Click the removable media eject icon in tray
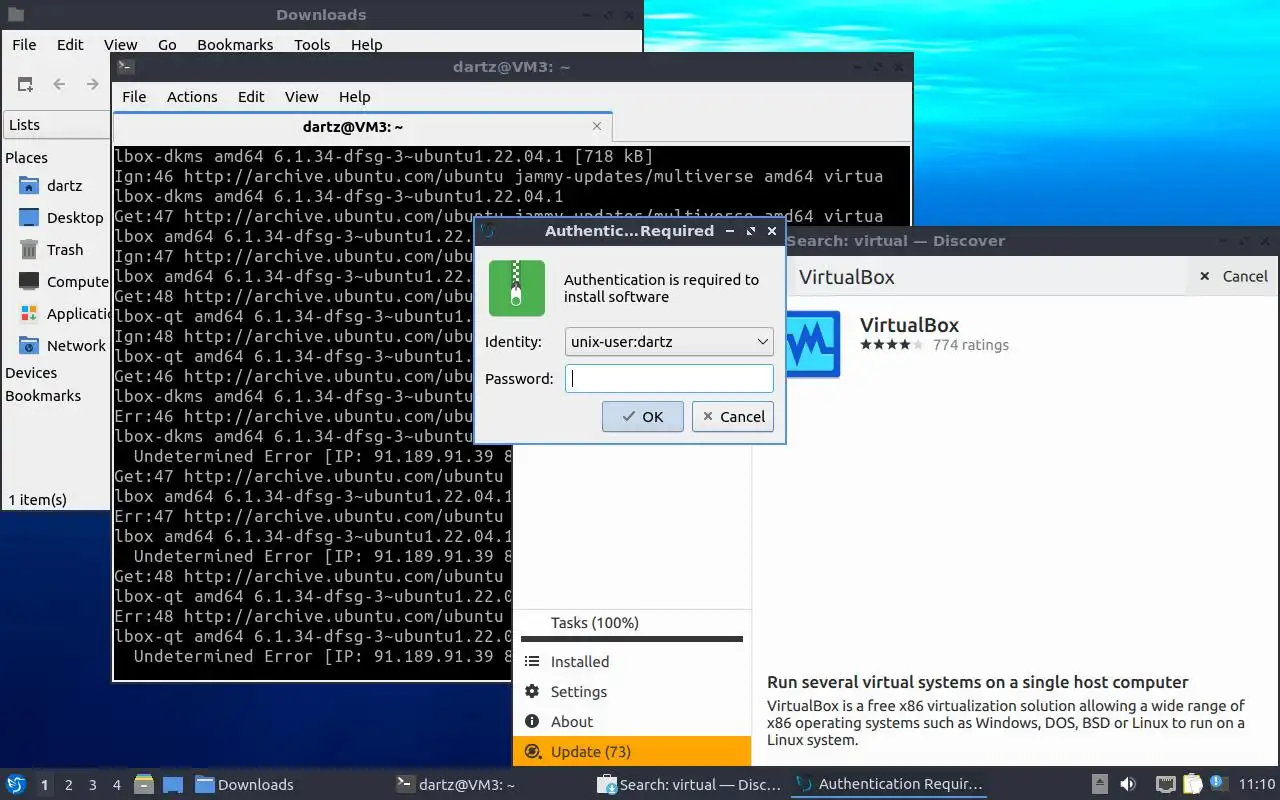 click(x=1099, y=784)
